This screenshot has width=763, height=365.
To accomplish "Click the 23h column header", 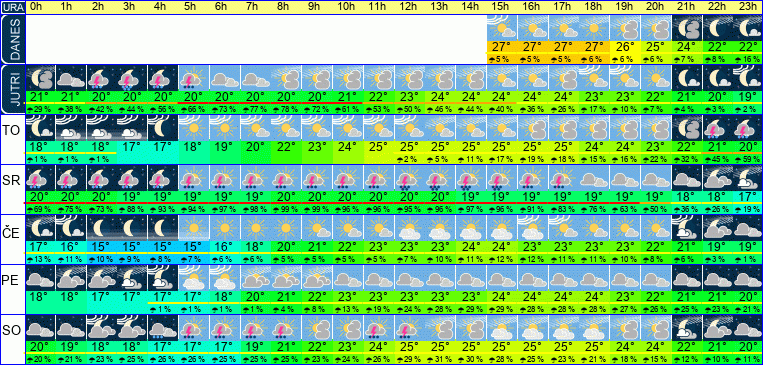I will click(748, 7).
